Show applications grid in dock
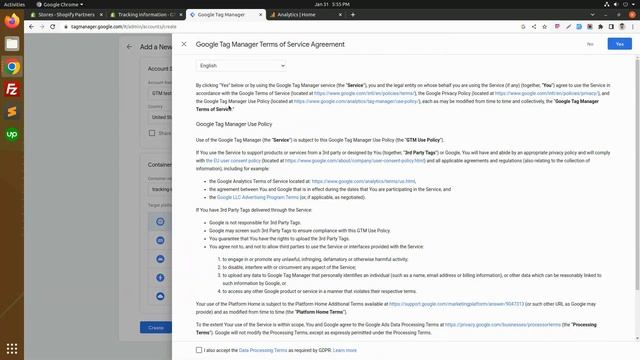 pyautogui.click(x=12, y=349)
